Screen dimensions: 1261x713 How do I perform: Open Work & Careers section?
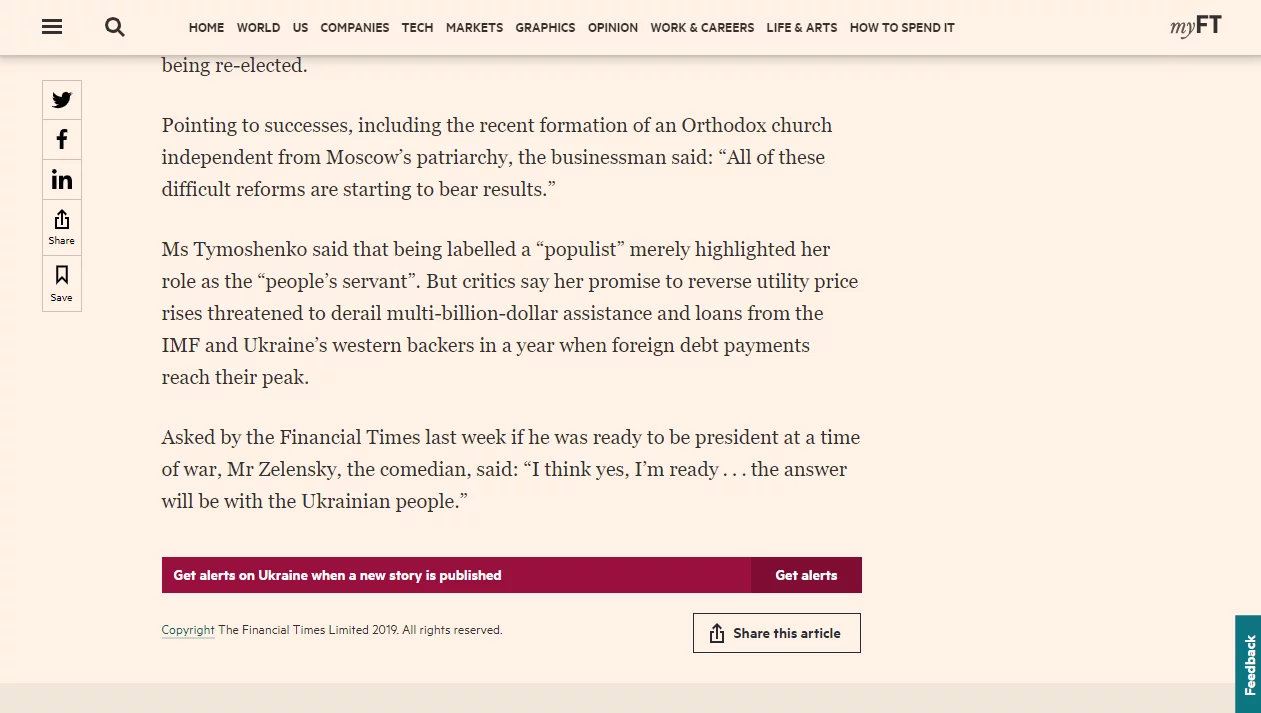click(x=702, y=28)
